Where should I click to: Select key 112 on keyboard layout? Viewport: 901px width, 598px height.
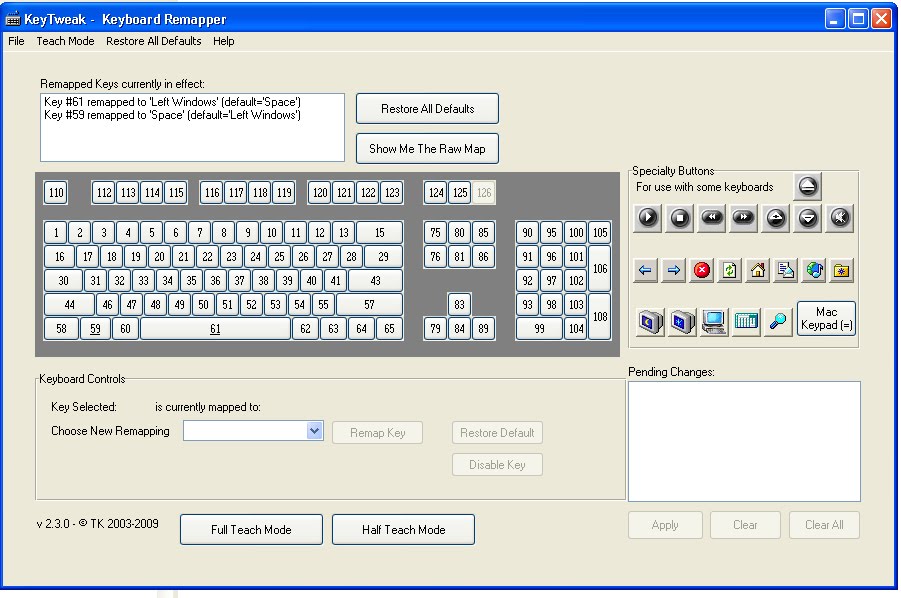pos(104,192)
